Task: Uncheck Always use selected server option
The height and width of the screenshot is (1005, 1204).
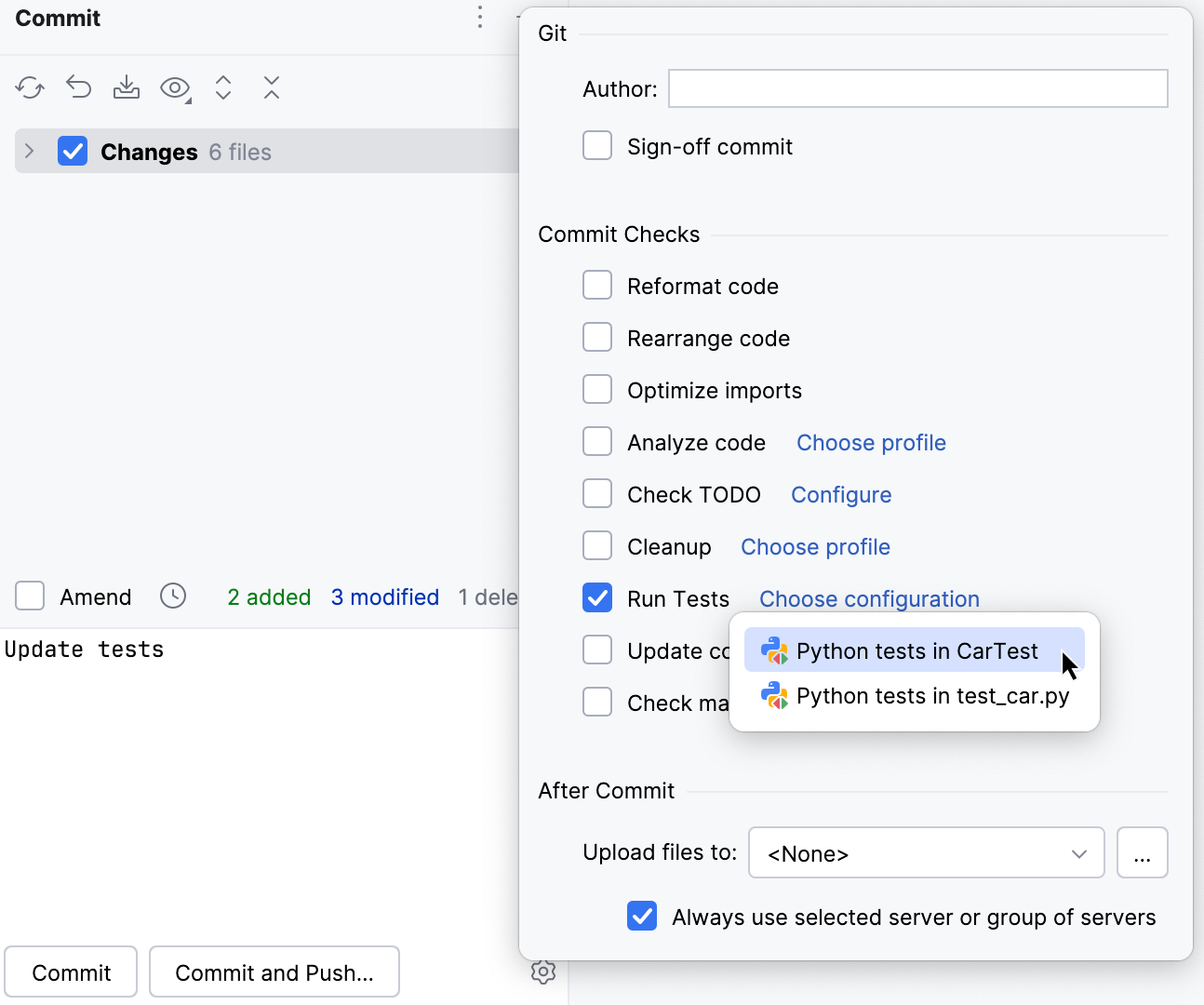Action: pyautogui.click(x=642, y=917)
